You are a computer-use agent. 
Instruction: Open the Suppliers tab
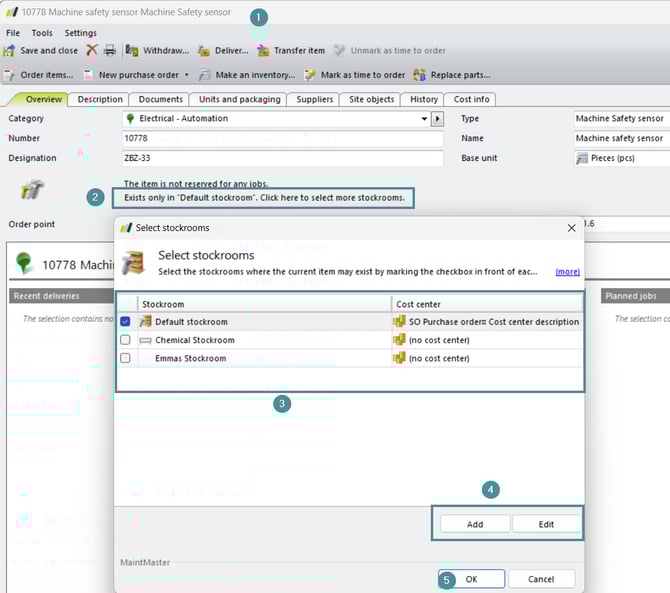(314, 99)
